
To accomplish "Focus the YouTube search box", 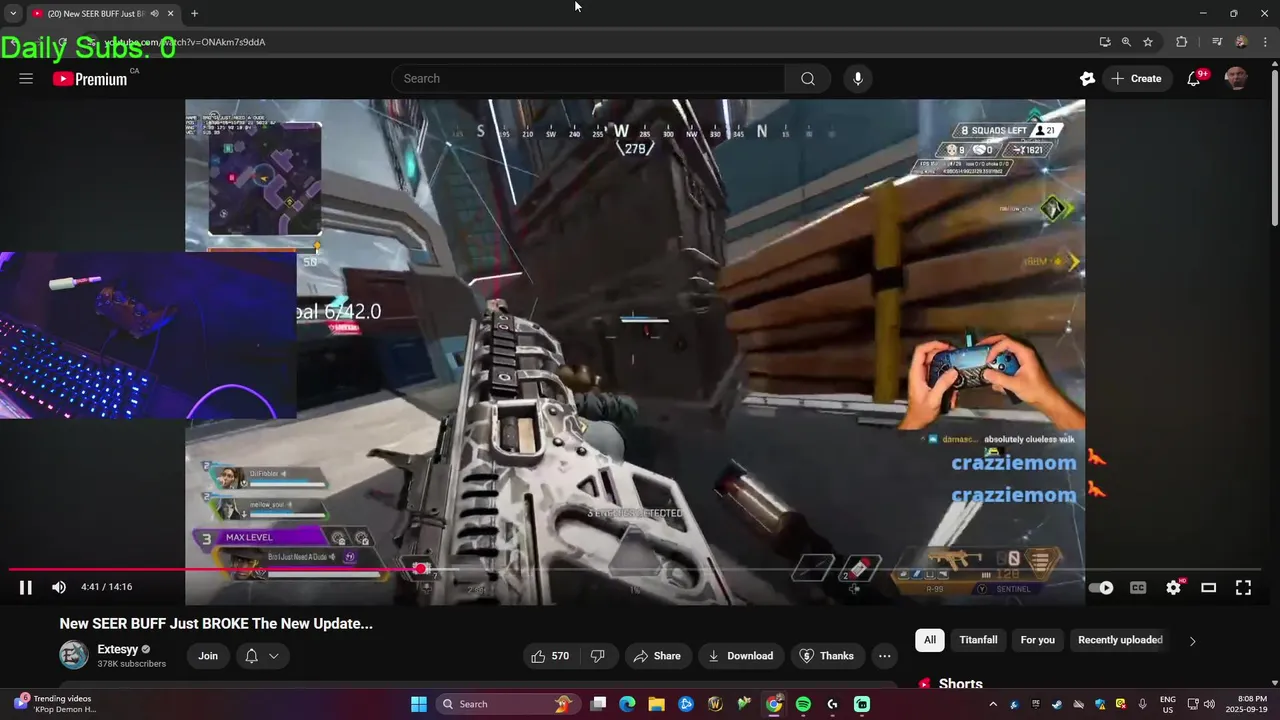I will click(x=589, y=79).
